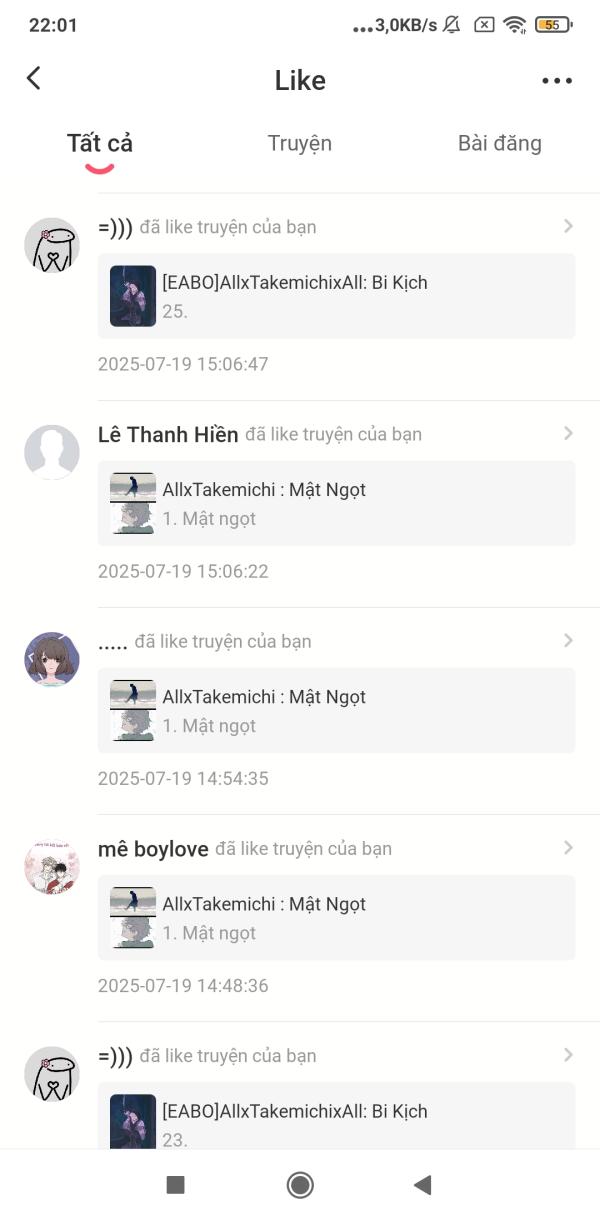Expand the chevron next to mê boylove notification

pyautogui.click(x=568, y=847)
